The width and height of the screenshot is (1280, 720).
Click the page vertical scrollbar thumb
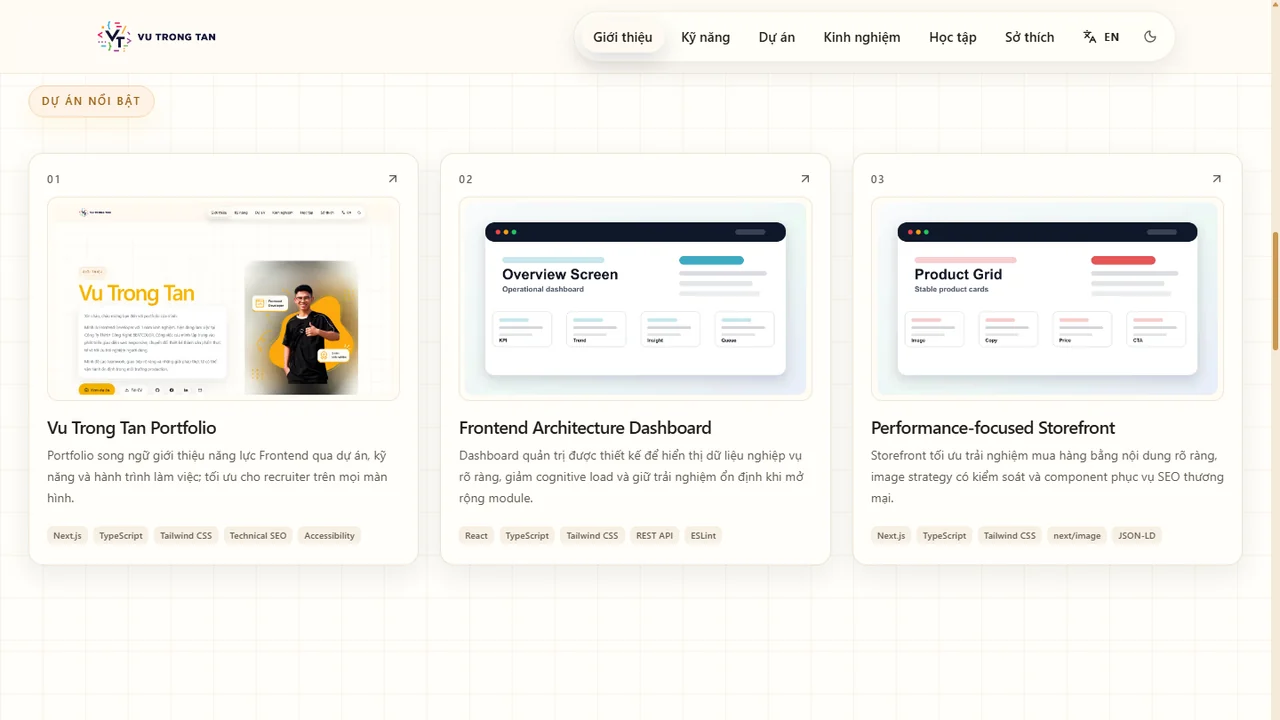(1275, 291)
